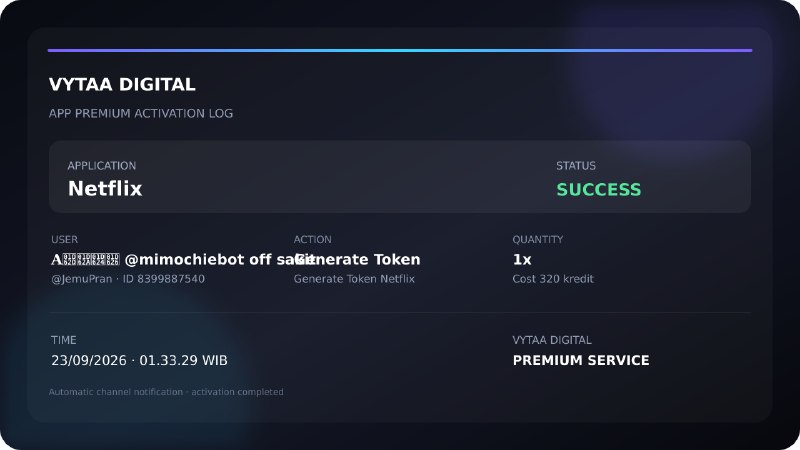
Task: Select the APP PREMIUM ACTIVATION LOG subtitle
Action: (x=141, y=113)
